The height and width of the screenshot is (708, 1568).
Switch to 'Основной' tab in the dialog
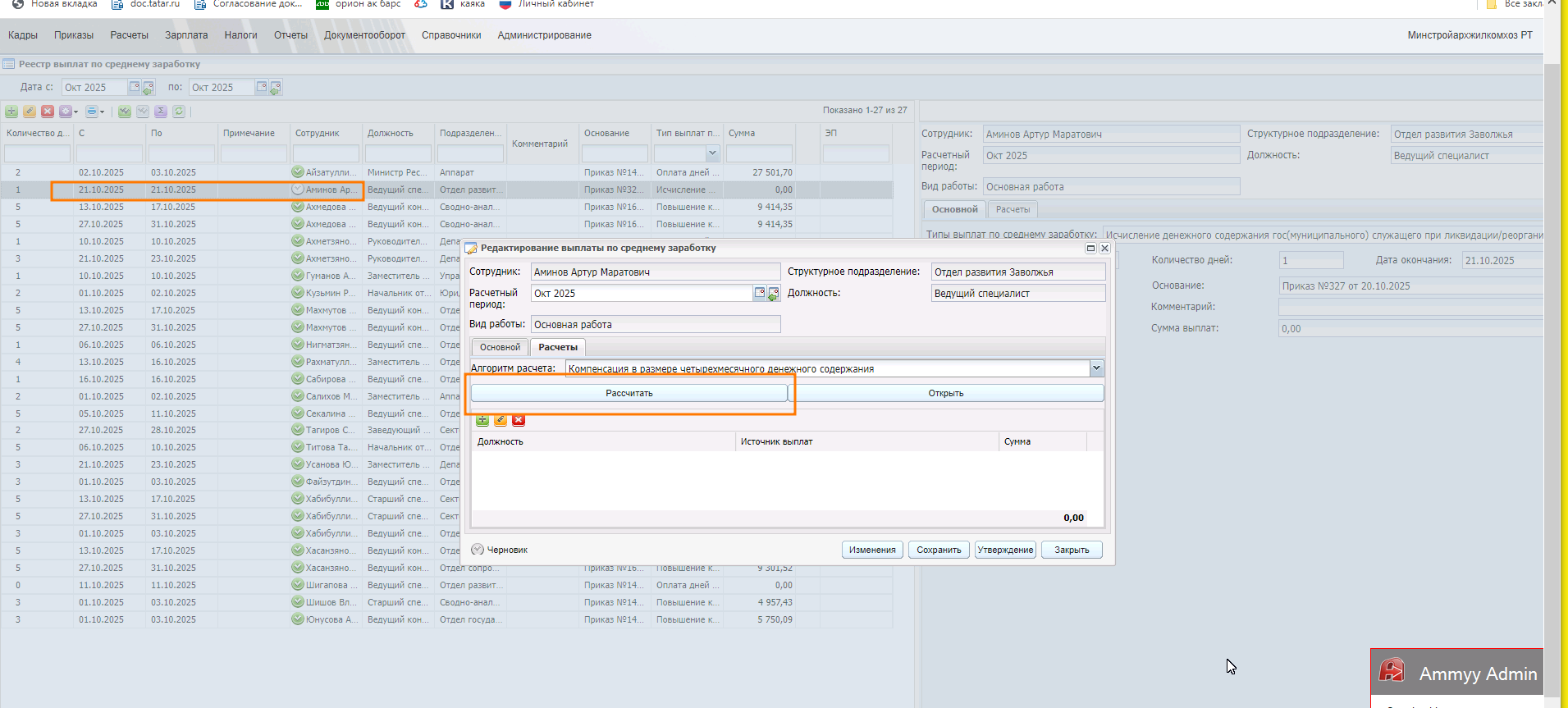click(x=500, y=347)
